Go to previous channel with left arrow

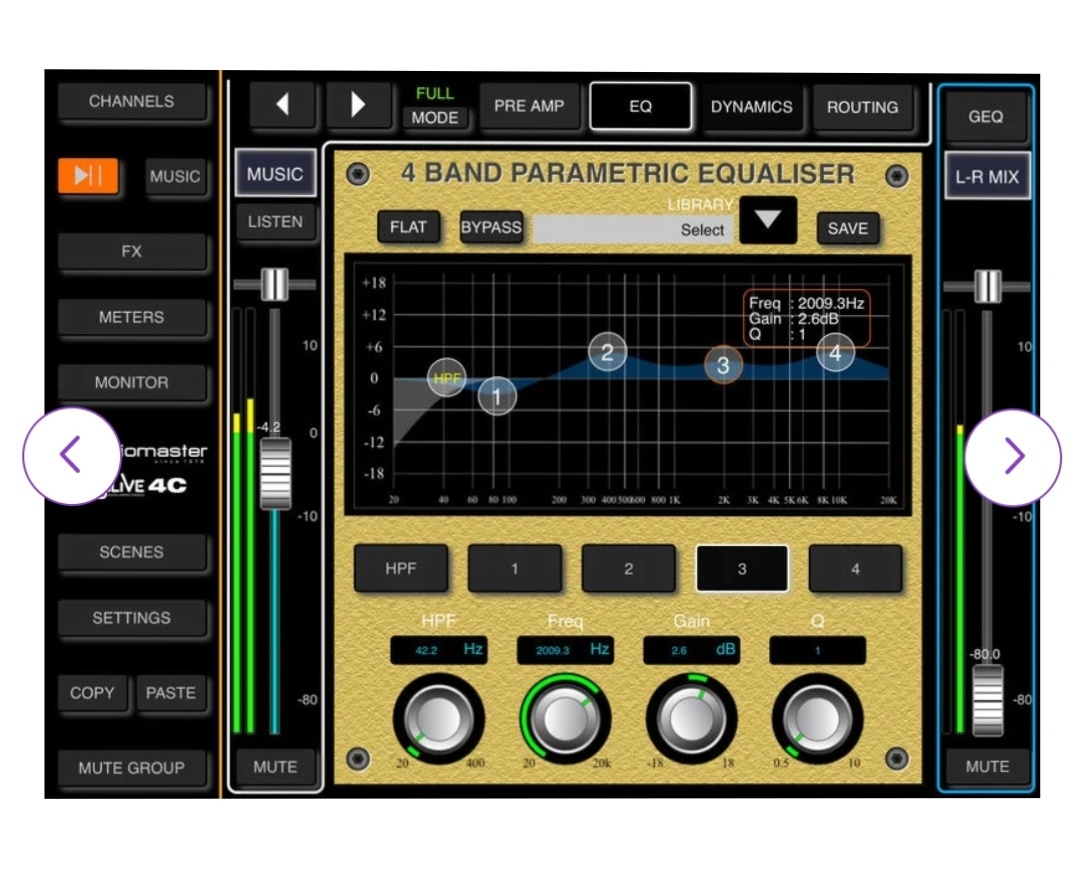[282, 105]
